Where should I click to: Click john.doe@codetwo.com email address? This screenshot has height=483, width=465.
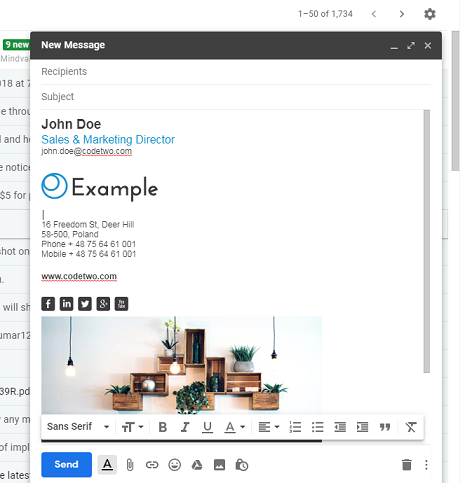coord(87,151)
